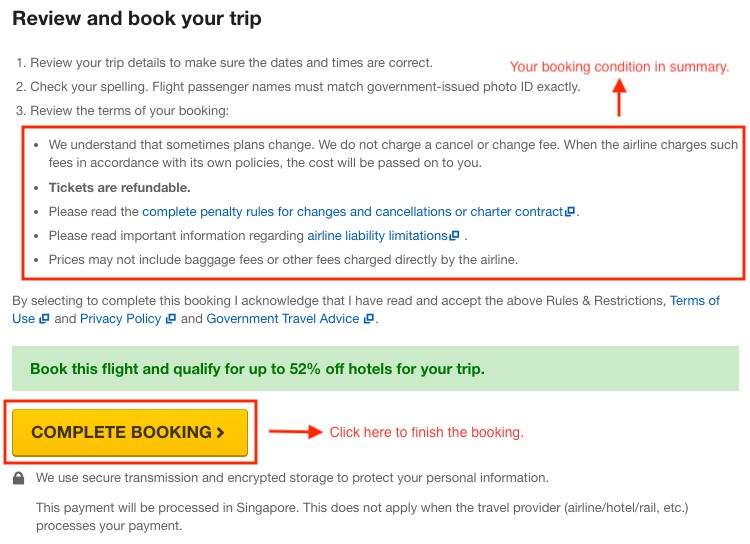Open the Government Travel Advice link

pyautogui.click(x=283, y=319)
